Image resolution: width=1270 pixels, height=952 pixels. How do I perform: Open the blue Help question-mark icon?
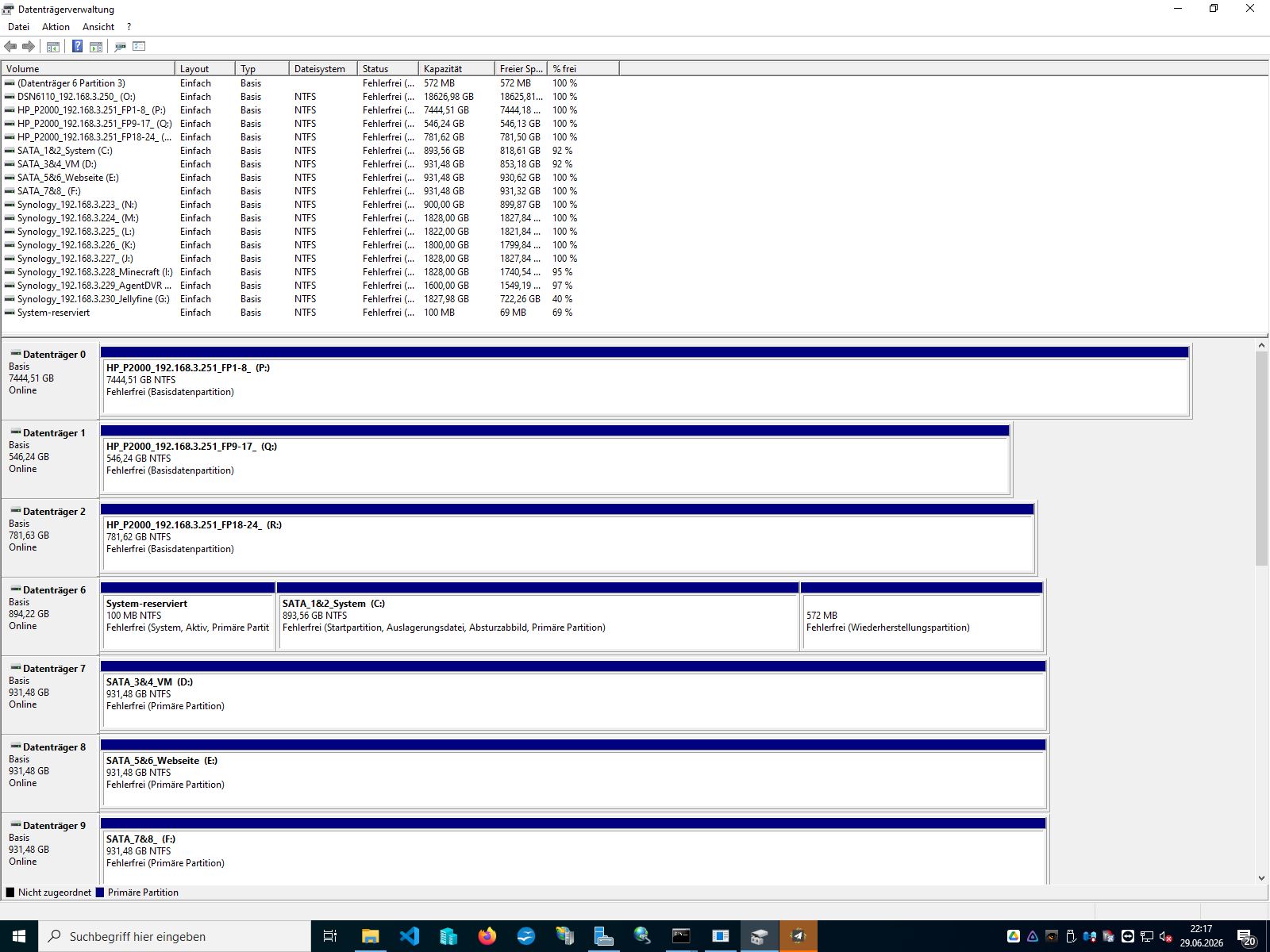(77, 47)
